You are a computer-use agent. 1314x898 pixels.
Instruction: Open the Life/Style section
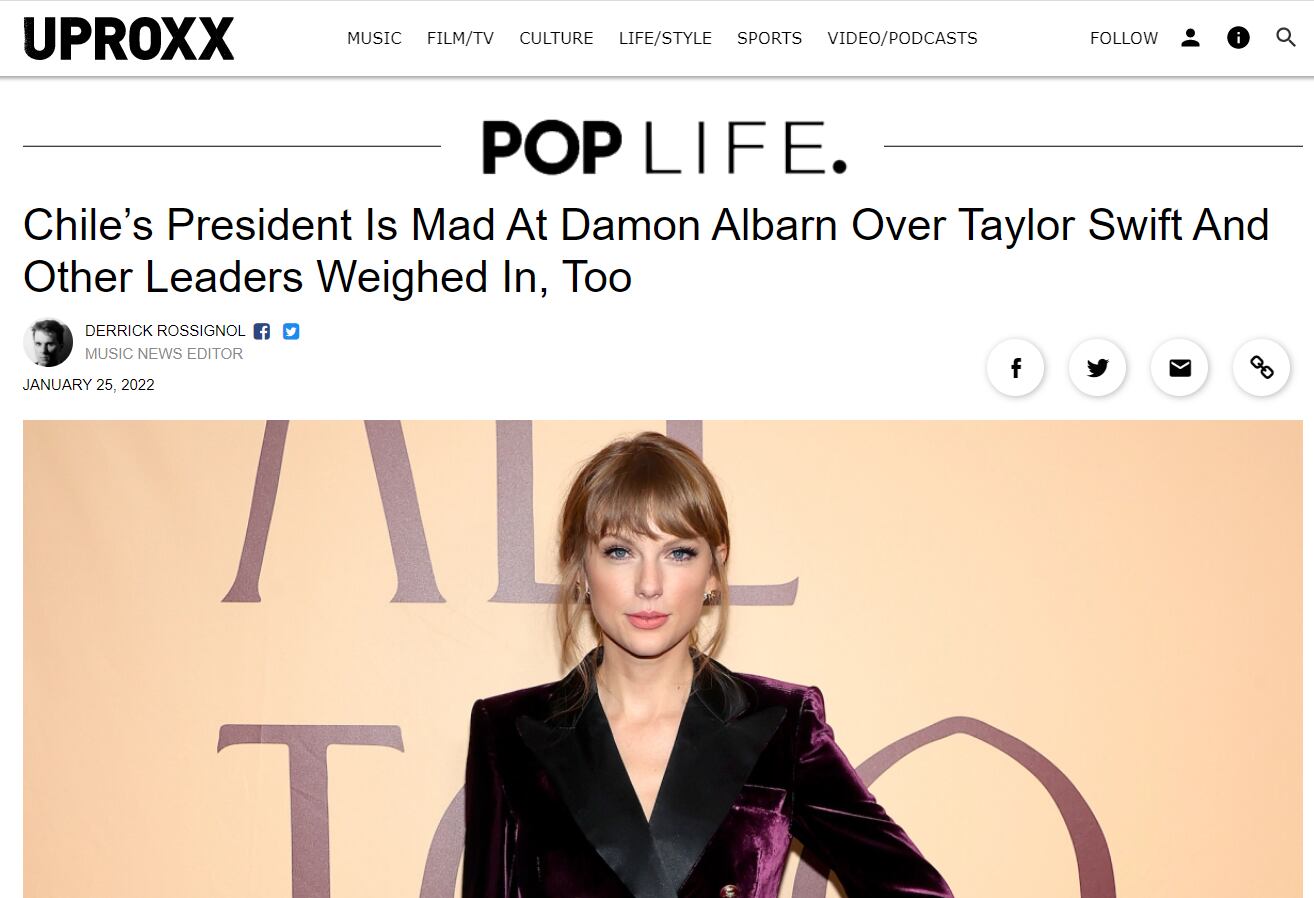pos(665,38)
